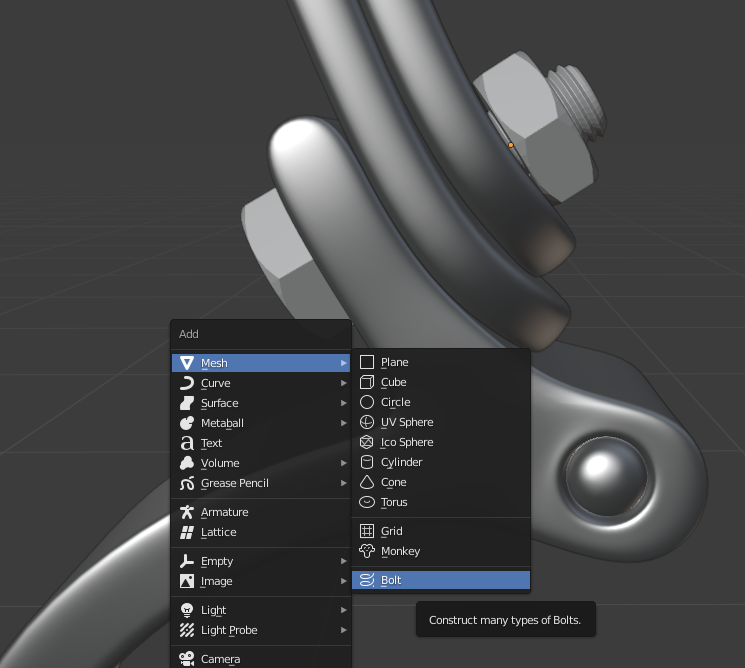Add a Torus mesh

point(441,502)
